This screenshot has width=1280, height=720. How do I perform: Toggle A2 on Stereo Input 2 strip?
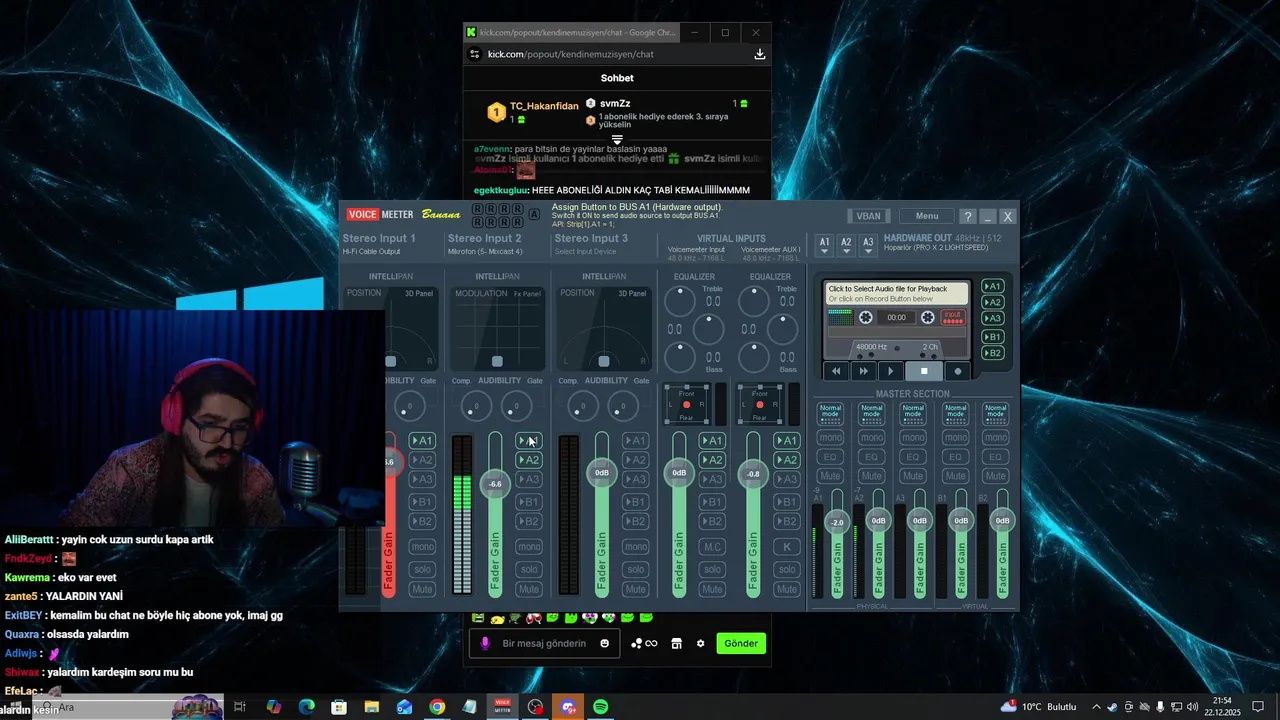pos(529,460)
